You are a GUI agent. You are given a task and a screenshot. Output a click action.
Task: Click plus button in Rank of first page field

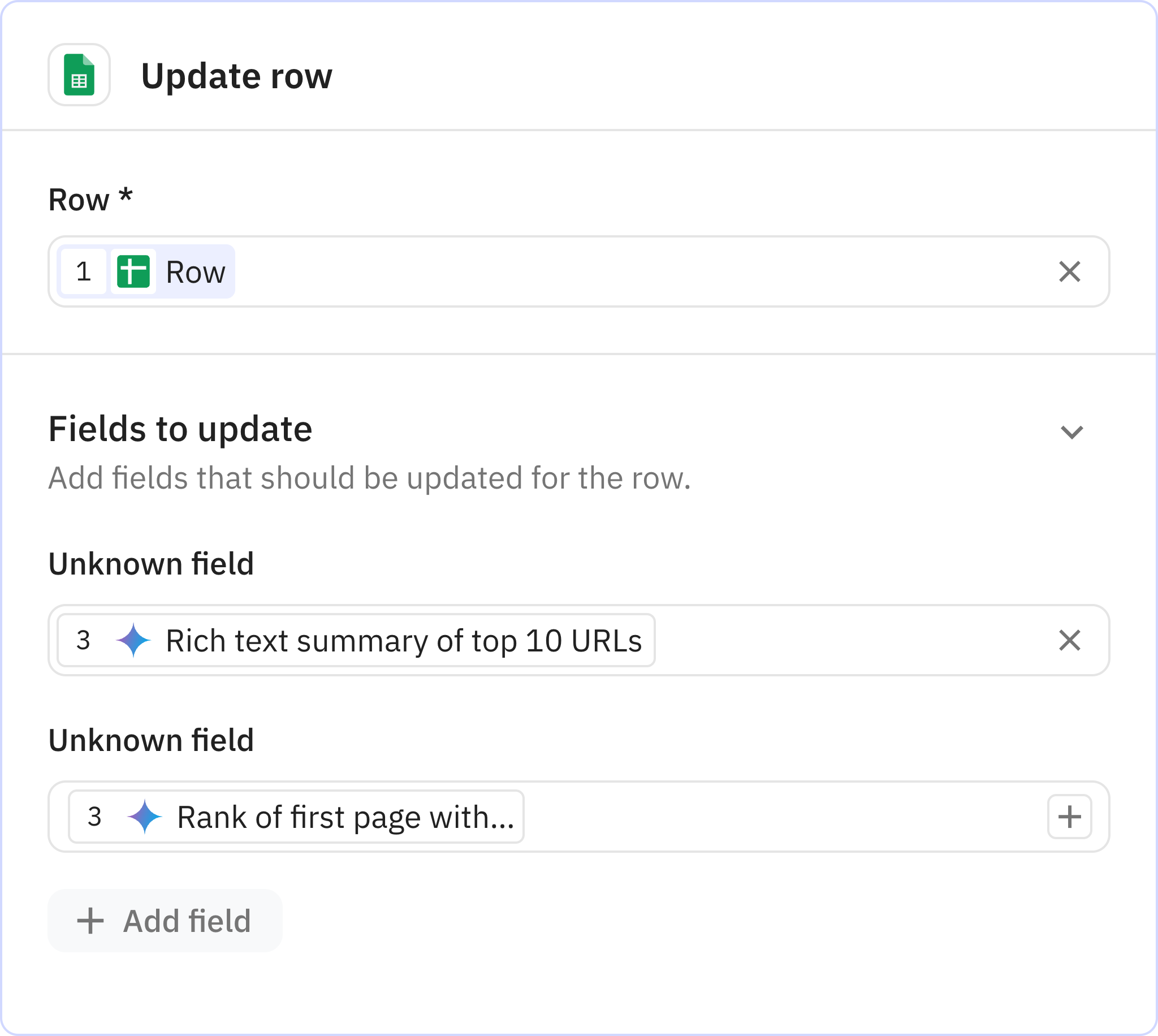pyautogui.click(x=1069, y=816)
